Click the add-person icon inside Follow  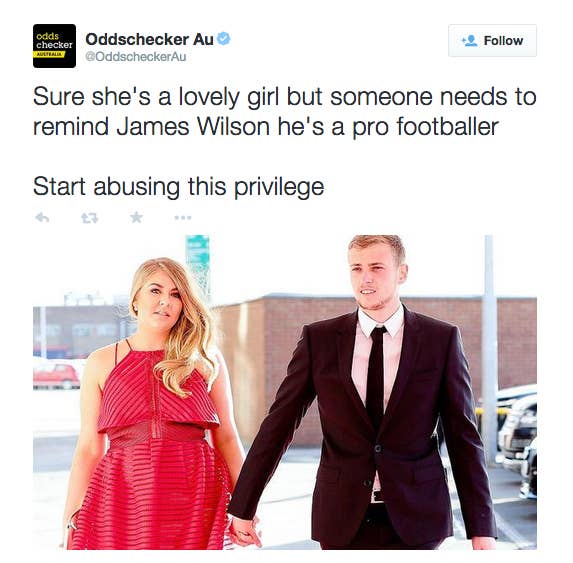(x=470, y=41)
